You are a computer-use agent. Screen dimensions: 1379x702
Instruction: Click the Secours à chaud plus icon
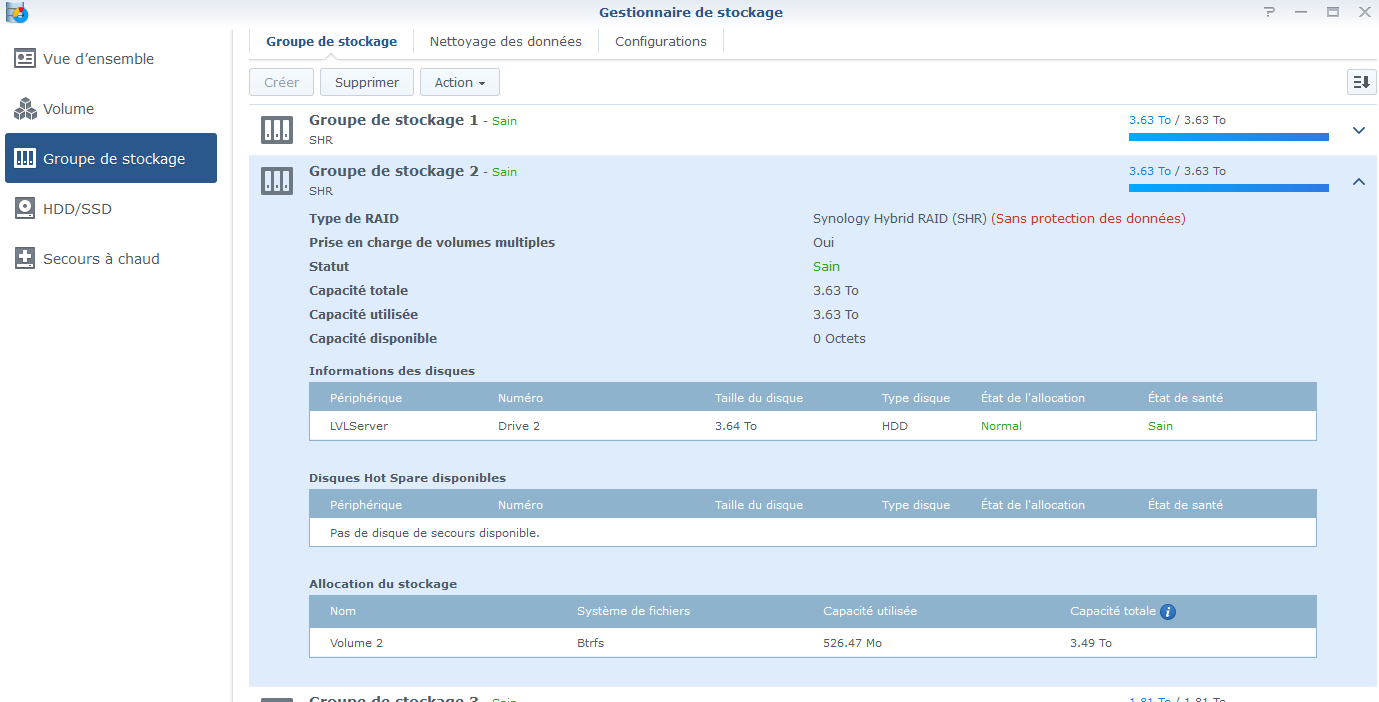pos(25,259)
